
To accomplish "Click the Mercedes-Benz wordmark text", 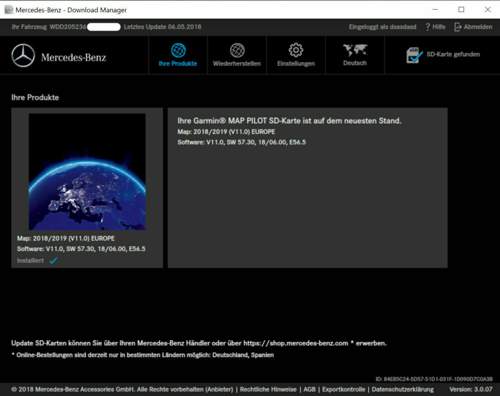I will click(74, 57).
